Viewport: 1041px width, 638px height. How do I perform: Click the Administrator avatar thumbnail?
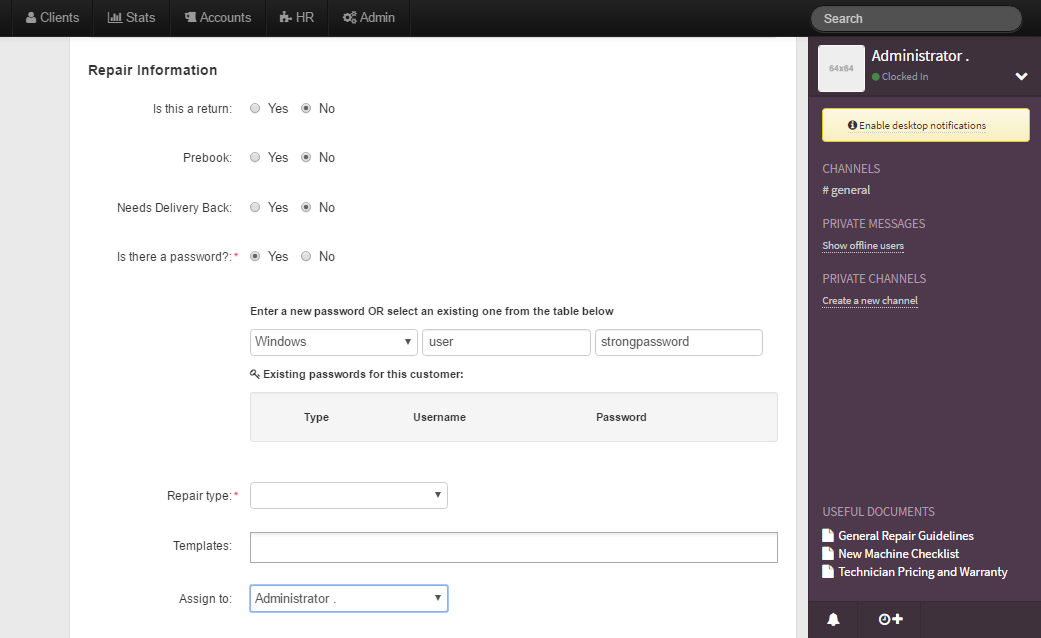pyautogui.click(x=841, y=69)
